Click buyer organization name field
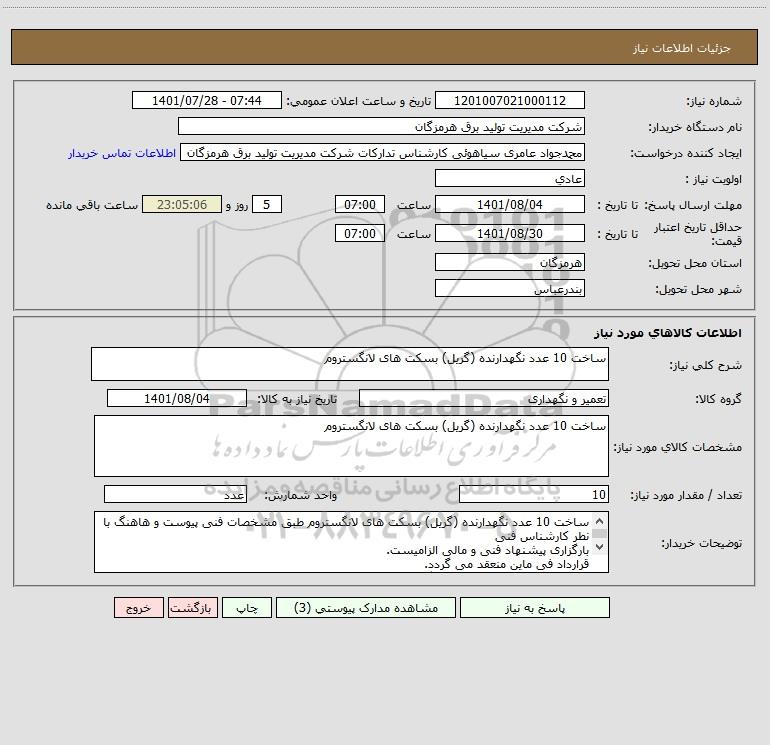Screen dimensions: 770x745 pos(381,126)
